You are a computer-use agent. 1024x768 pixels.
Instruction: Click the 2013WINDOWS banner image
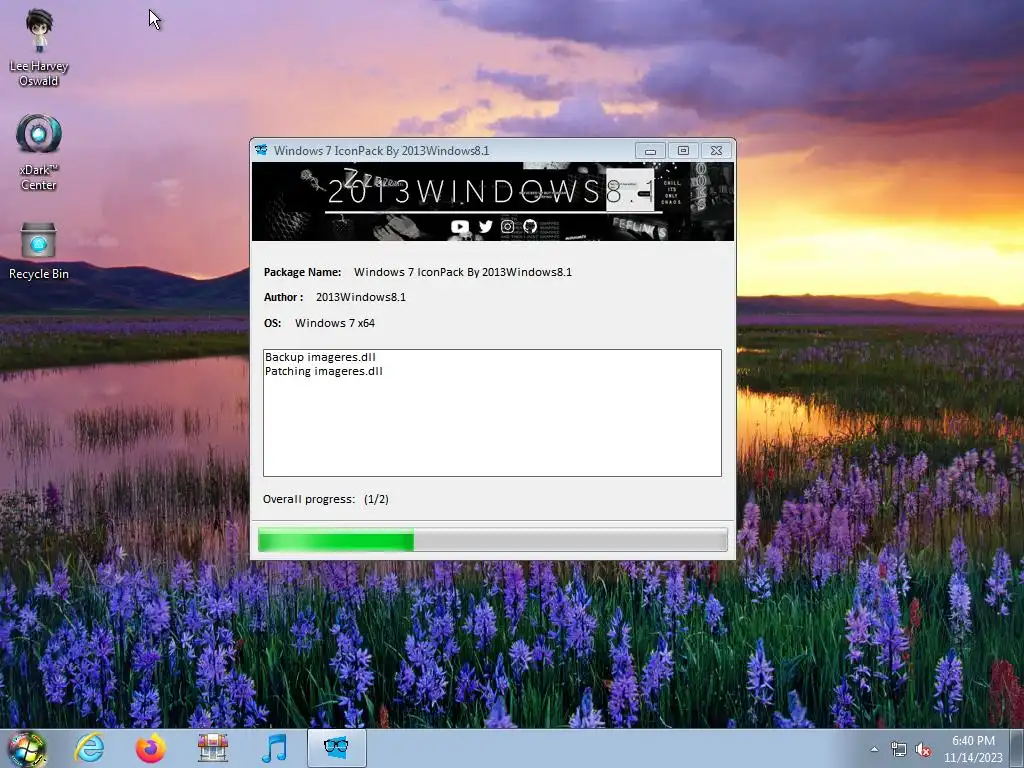click(493, 201)
